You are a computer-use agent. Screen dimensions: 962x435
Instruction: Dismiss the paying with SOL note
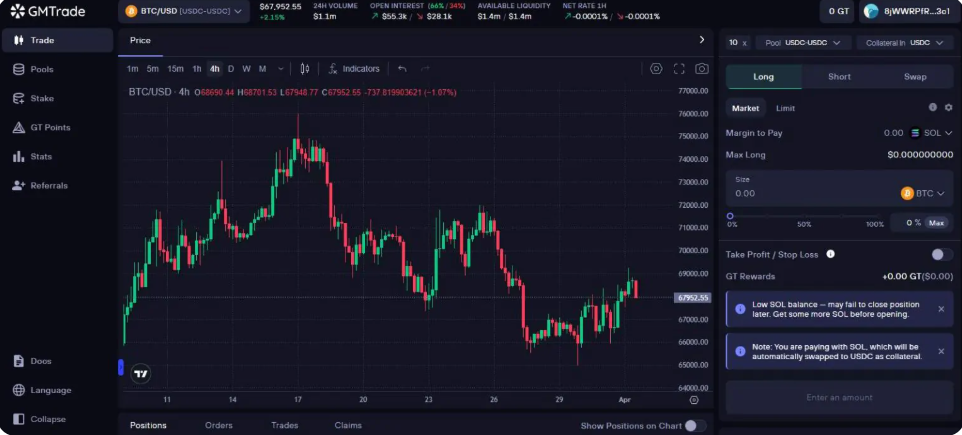941,352
